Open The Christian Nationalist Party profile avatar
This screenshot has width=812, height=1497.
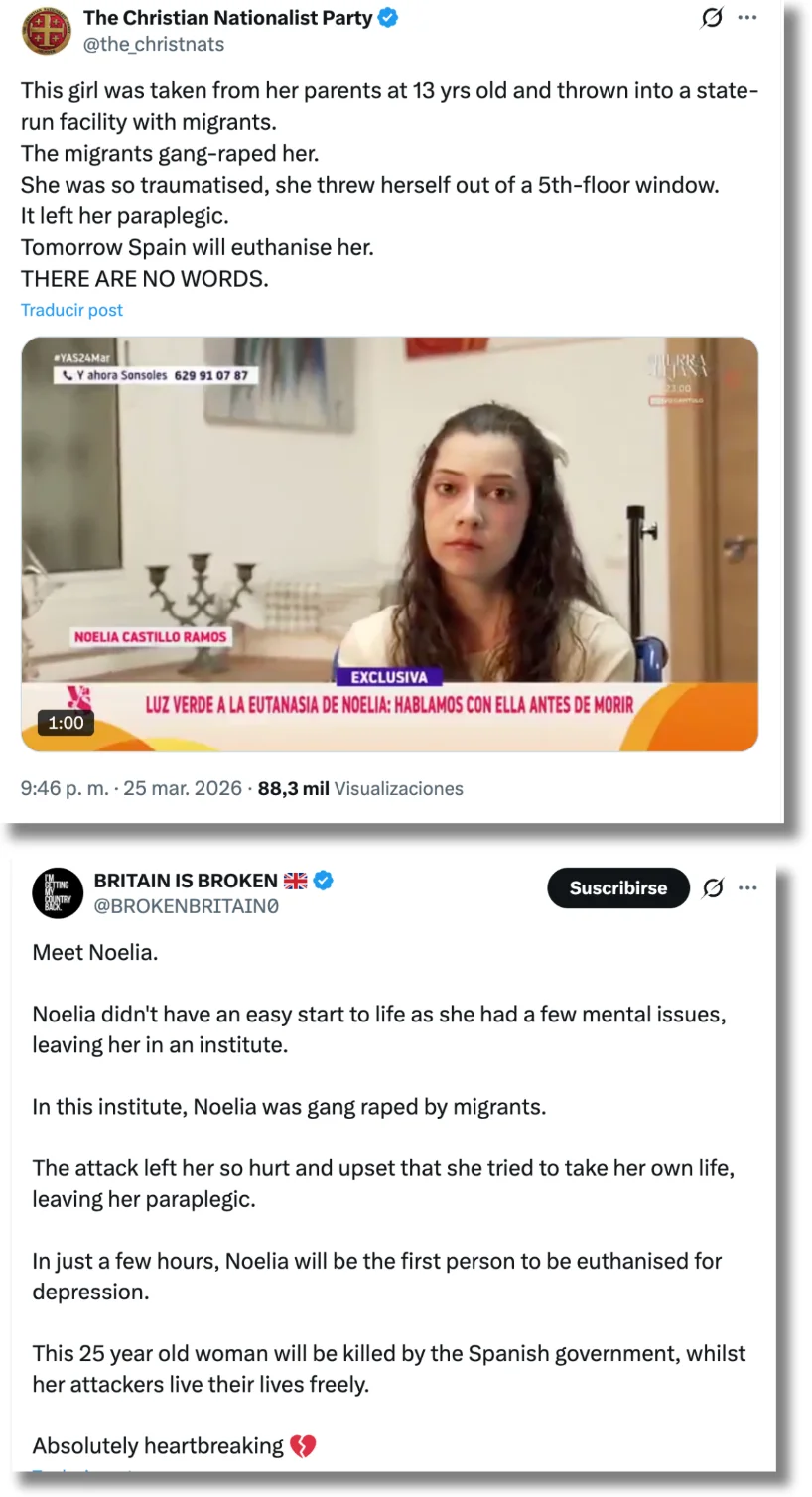coord(47,31)
